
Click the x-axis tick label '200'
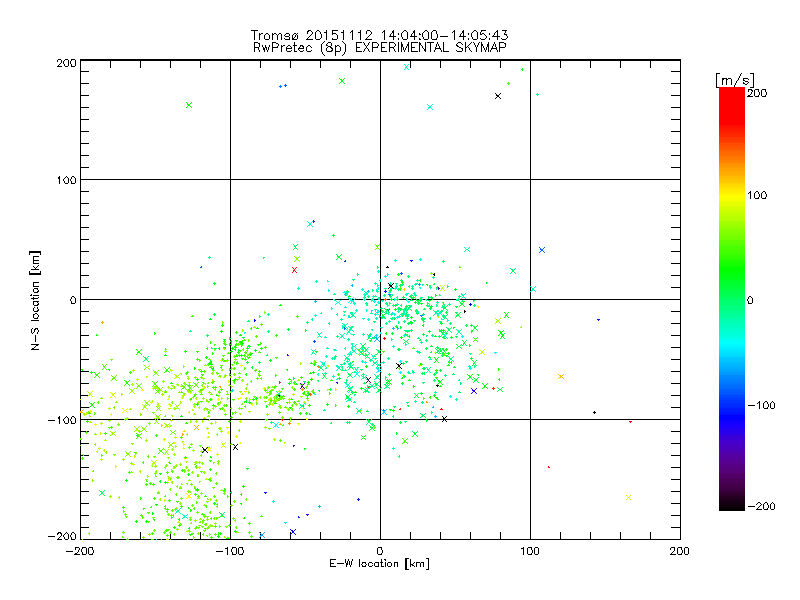(680, 551)
